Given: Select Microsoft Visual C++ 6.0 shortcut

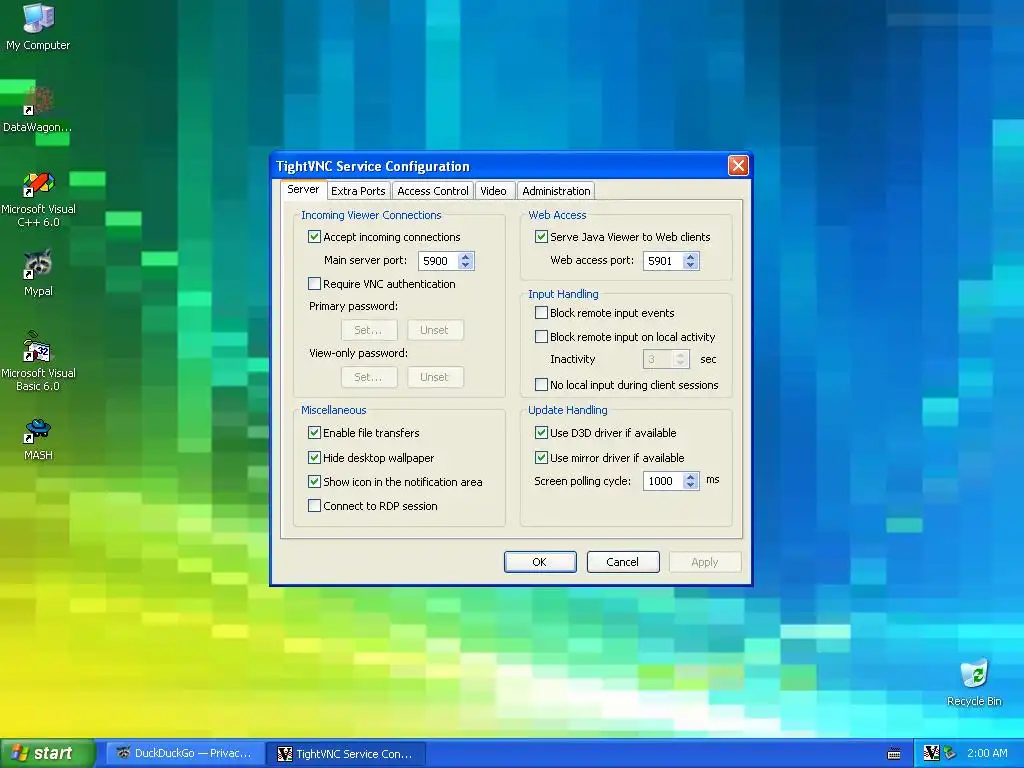Looking at the screenshot, I should [38, 199].
